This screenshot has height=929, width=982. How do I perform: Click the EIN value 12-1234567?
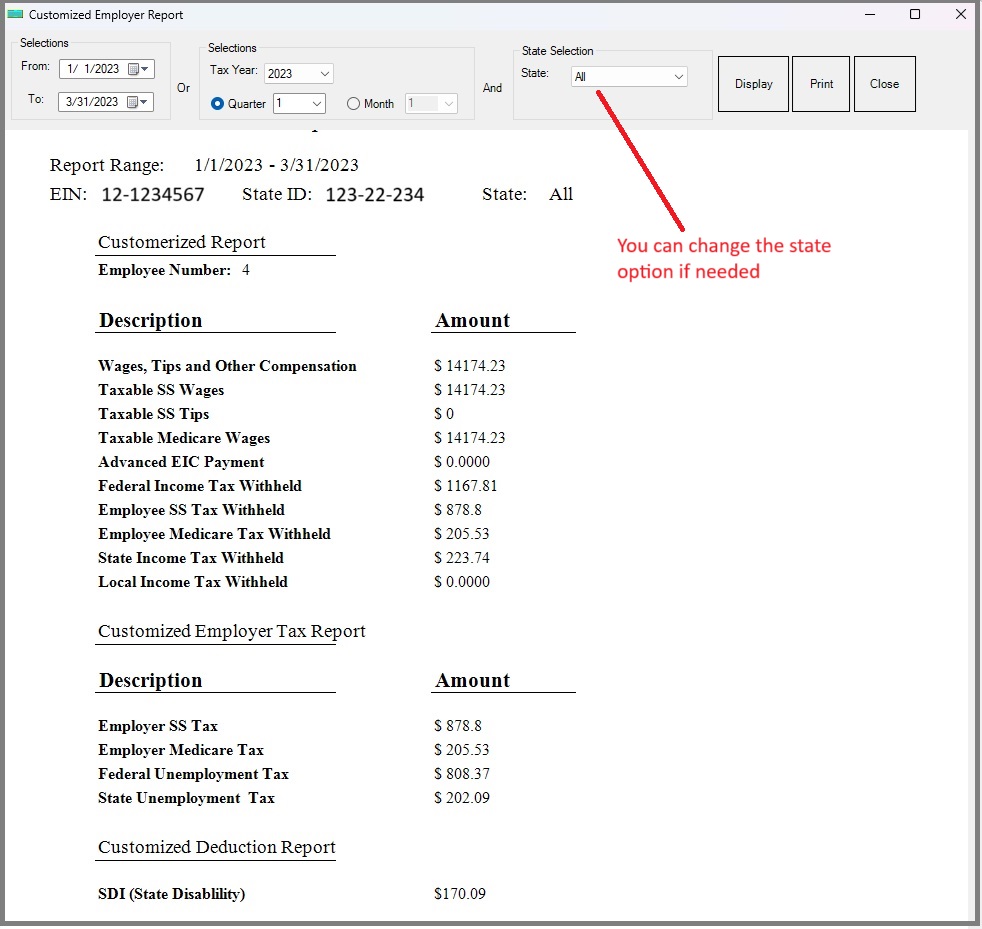[x=153, y=195]
